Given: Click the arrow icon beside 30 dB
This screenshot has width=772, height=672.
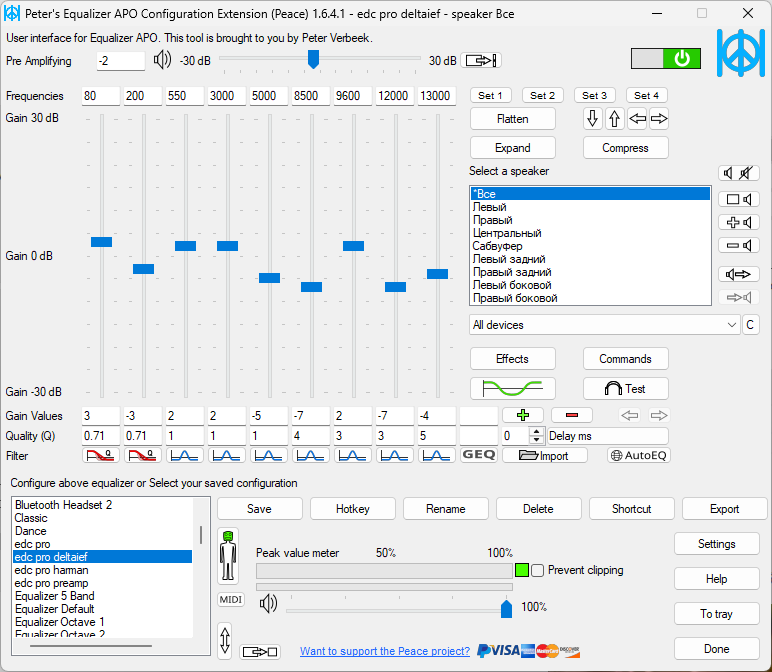Looking at the screenshot, I should [481, 61].
